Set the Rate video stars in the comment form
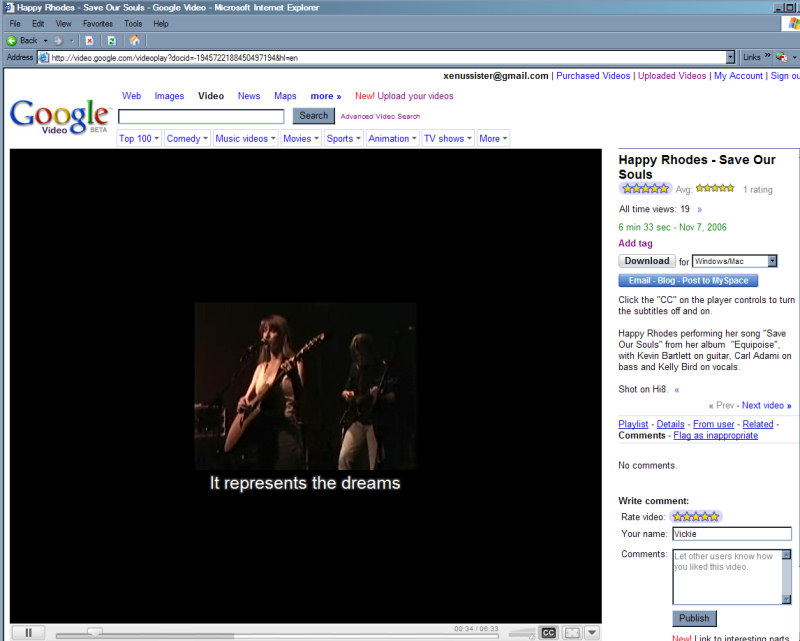This screenshot has width=800, height=641. (x=696, y=516)
